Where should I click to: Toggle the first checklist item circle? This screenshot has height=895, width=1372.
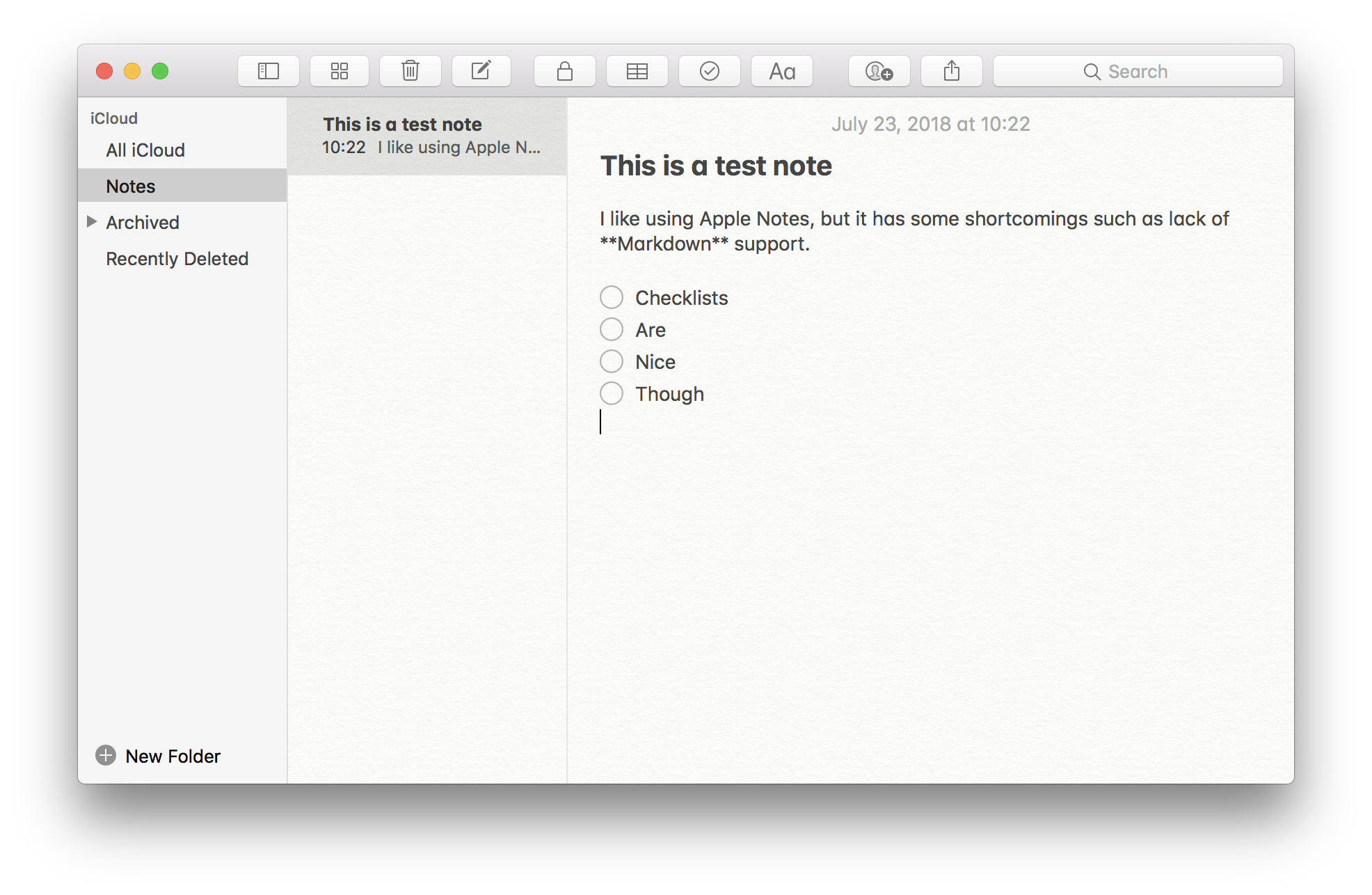point(612,297)
